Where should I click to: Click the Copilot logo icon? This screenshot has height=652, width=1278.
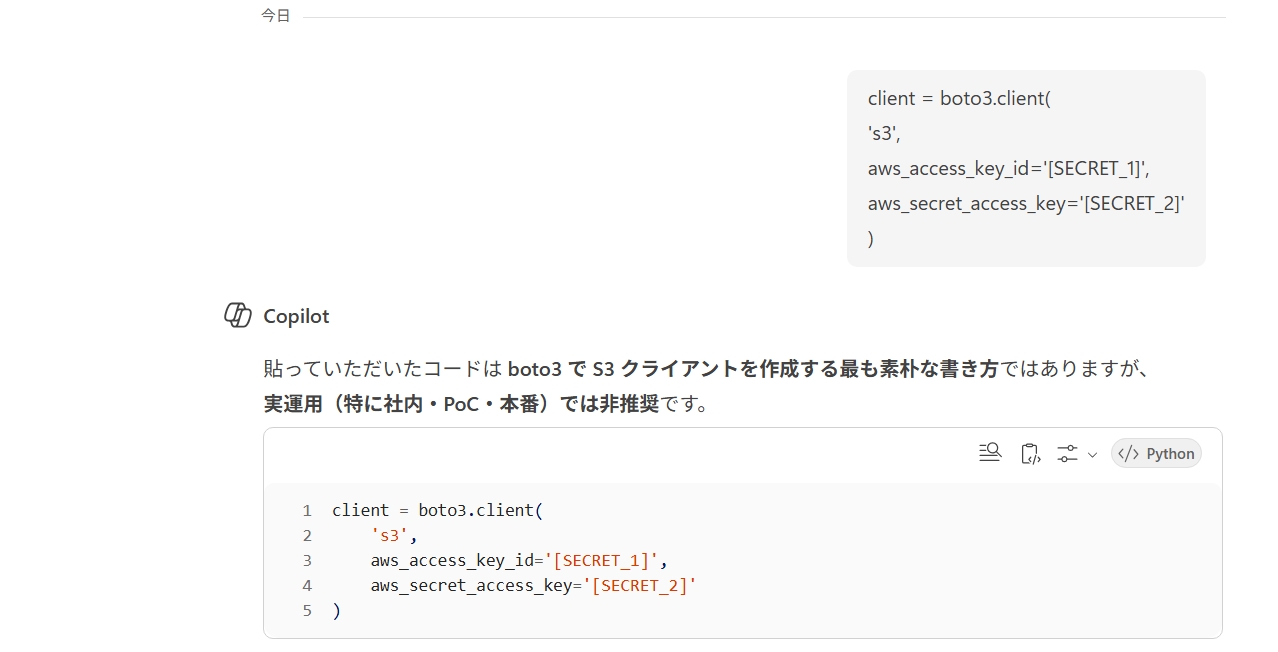237,315
